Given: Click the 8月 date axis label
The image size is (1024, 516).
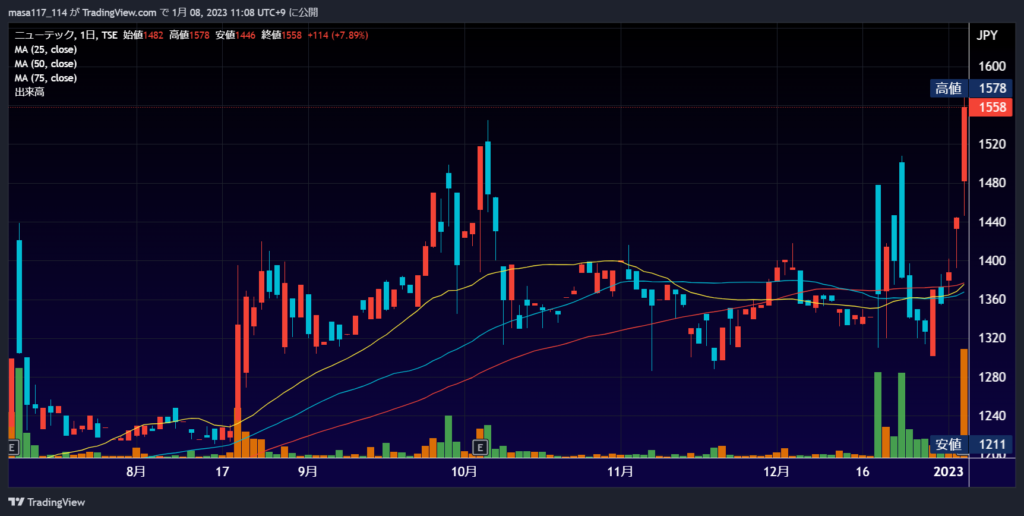Looking at the screenshot, I should pos(136,472).
